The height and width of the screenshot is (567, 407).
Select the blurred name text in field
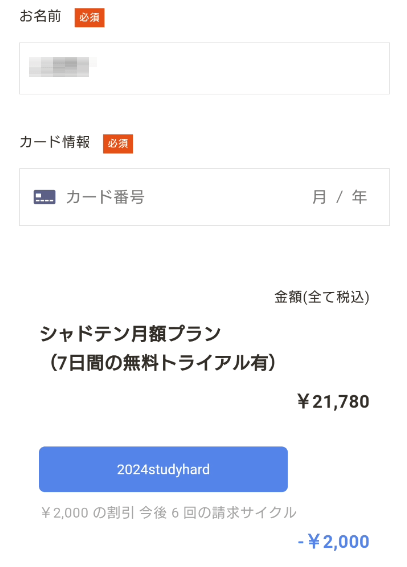tap(62, 67)
